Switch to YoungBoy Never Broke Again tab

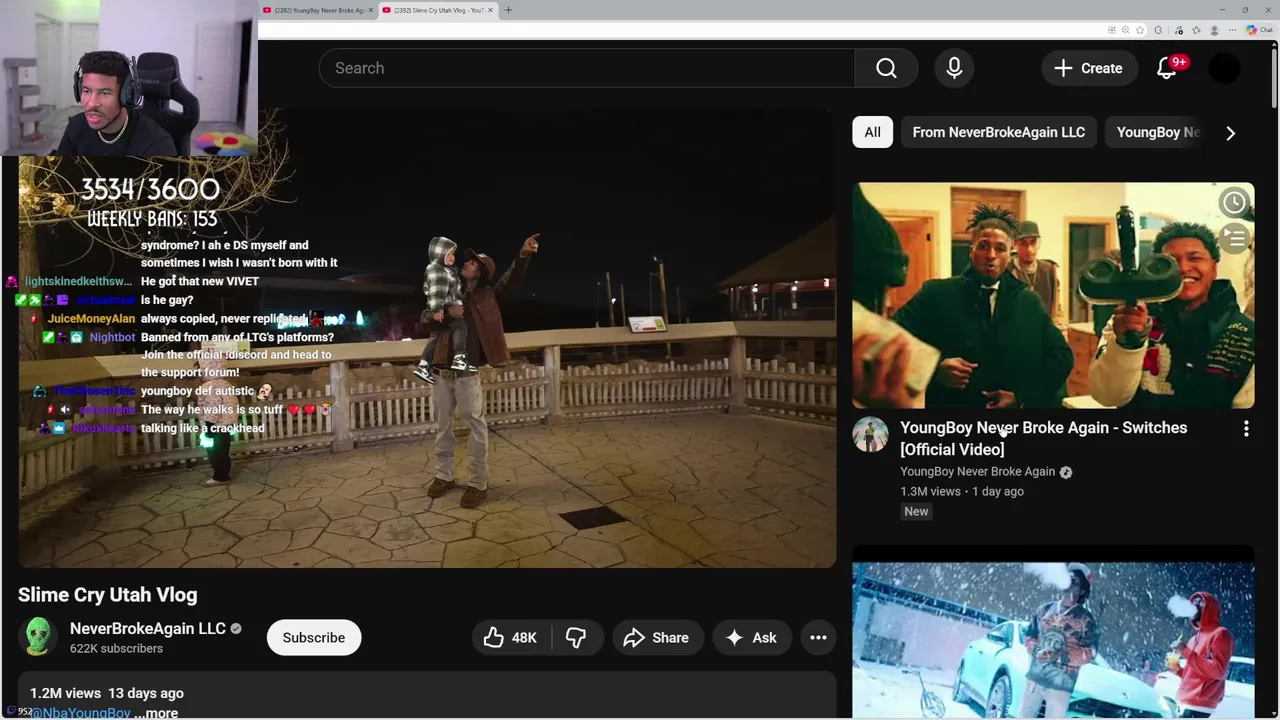(318, 10)
